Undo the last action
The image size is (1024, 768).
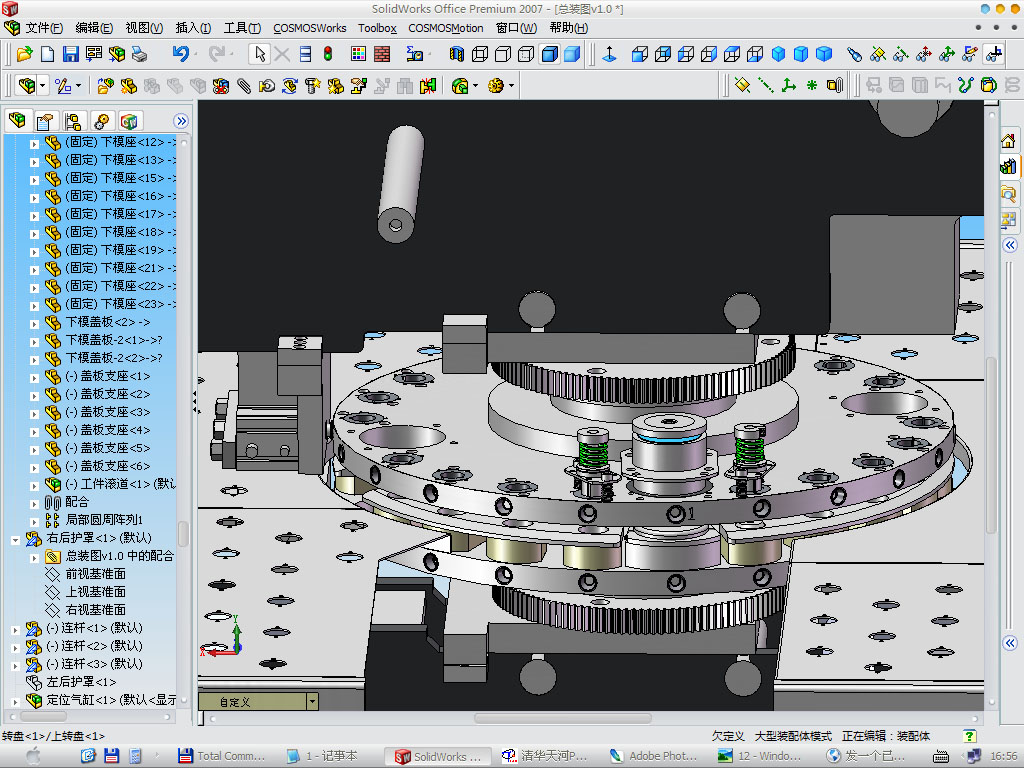pyautogui.click(x=180, y=54)
